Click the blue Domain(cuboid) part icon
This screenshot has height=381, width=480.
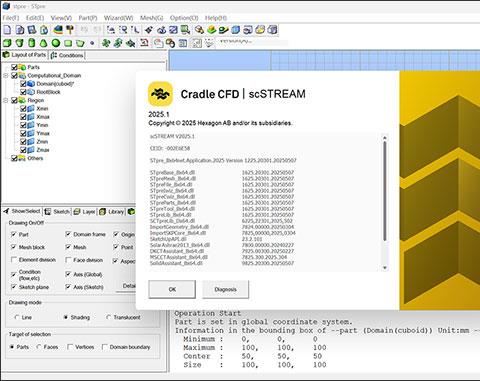coord(31,84)
